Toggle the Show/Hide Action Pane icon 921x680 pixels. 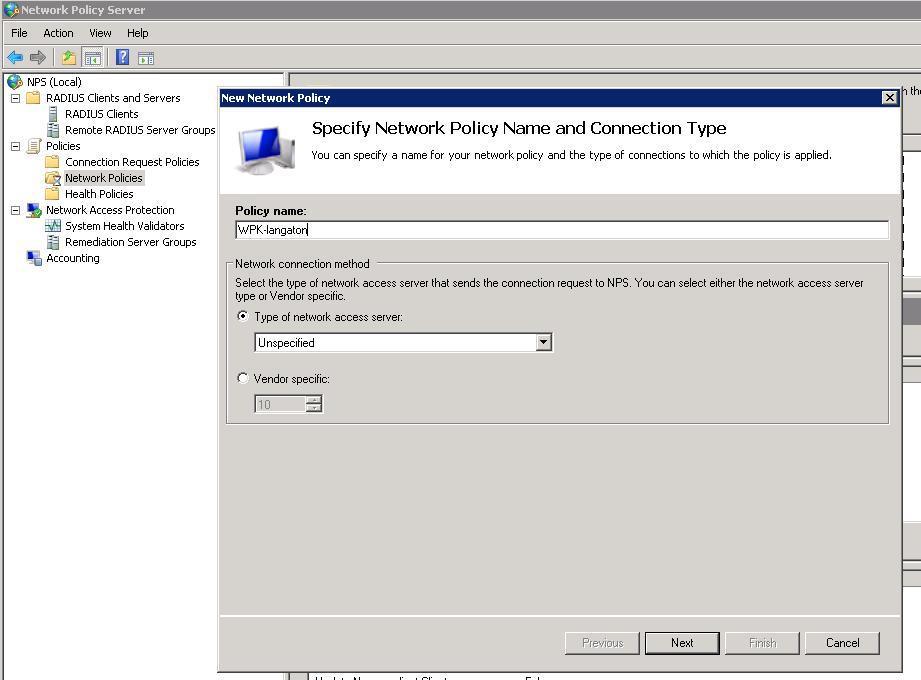[x=146, y=58]
